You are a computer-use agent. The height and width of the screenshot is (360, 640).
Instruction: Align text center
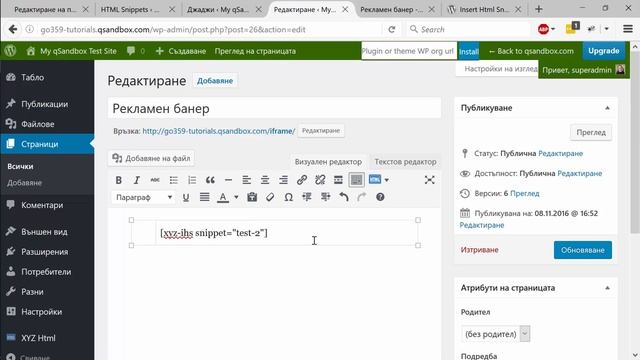click(x=265, y=180)
